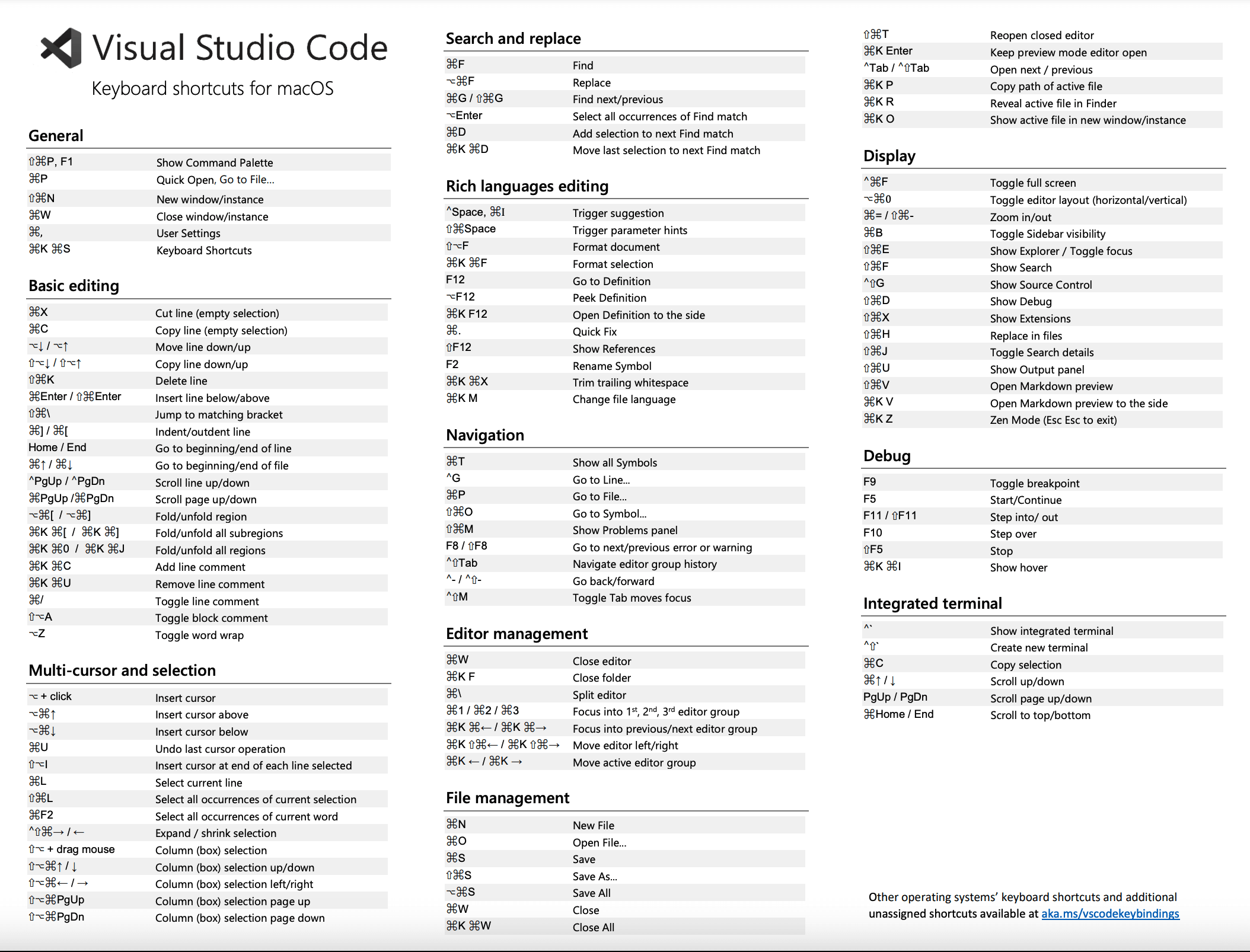
Task: Select the Show integrated terminal row
Action: [1051, 631]
